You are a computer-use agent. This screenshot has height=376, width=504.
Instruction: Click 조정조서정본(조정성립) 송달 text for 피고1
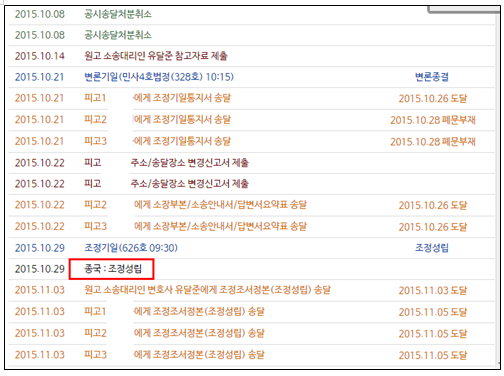tap(208, 311)
